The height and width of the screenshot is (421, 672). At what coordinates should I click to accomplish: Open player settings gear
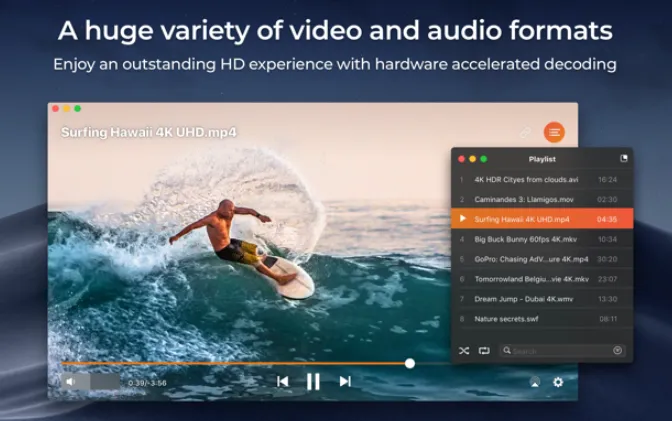click(558, 382)
